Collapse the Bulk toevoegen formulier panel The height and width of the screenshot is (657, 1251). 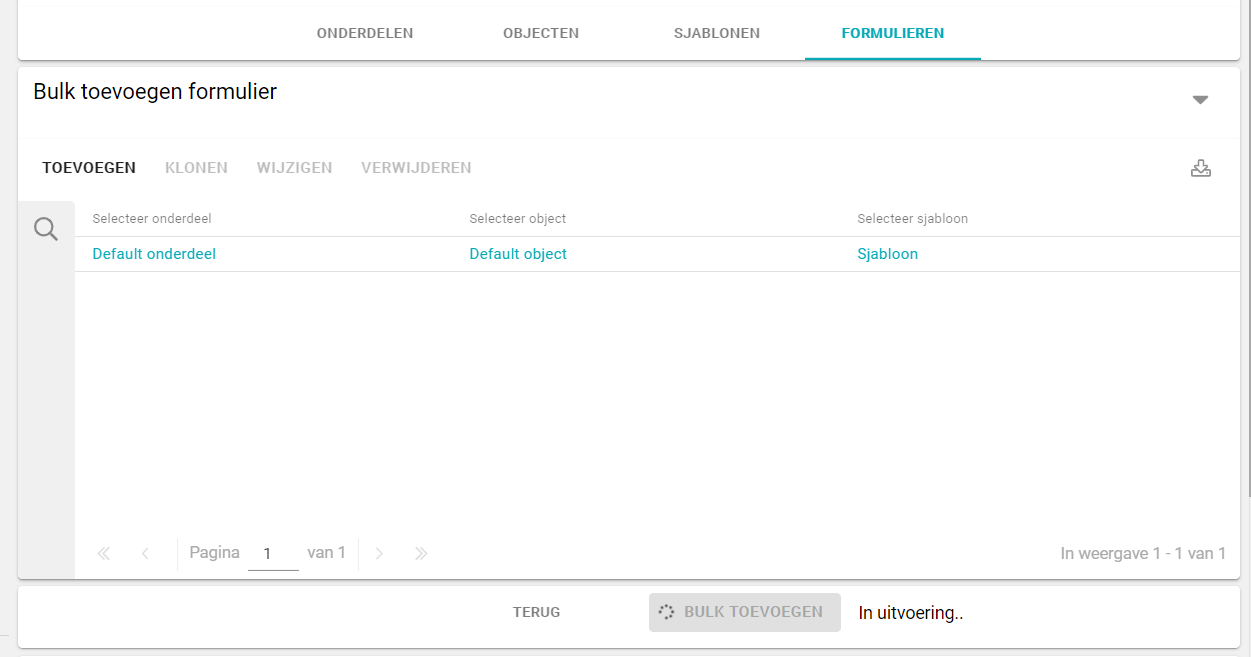(1200, 100)
